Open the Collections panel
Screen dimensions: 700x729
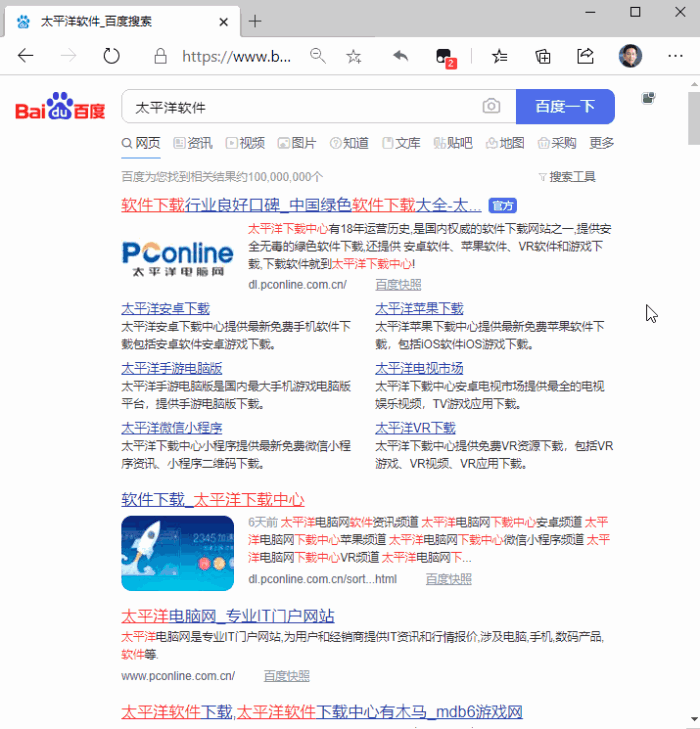coord(542,57)
